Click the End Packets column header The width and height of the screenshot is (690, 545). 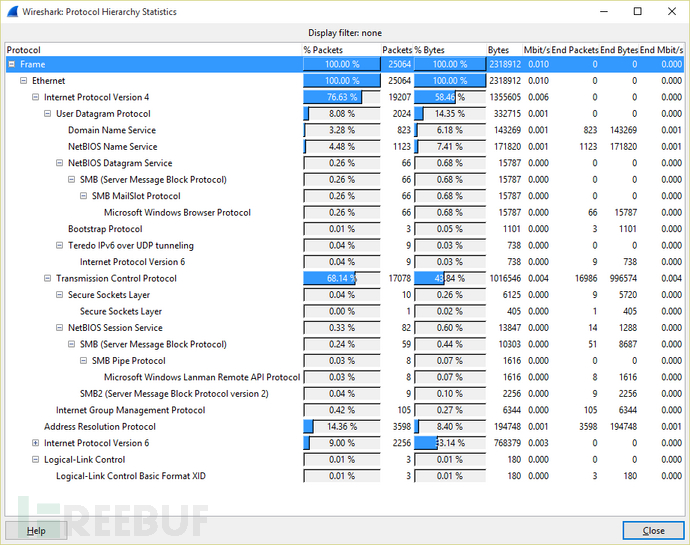pos(575,50)
